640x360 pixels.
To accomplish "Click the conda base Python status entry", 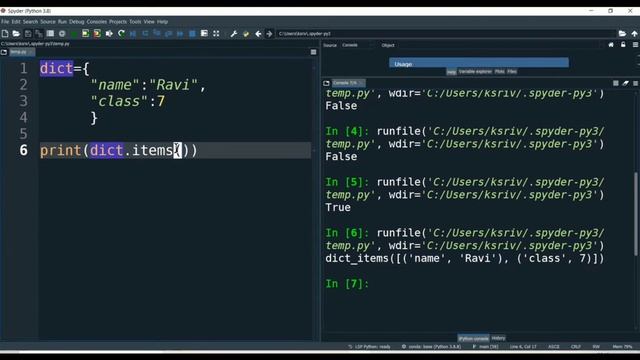I will pyautogui.click(x=431, y=347).
